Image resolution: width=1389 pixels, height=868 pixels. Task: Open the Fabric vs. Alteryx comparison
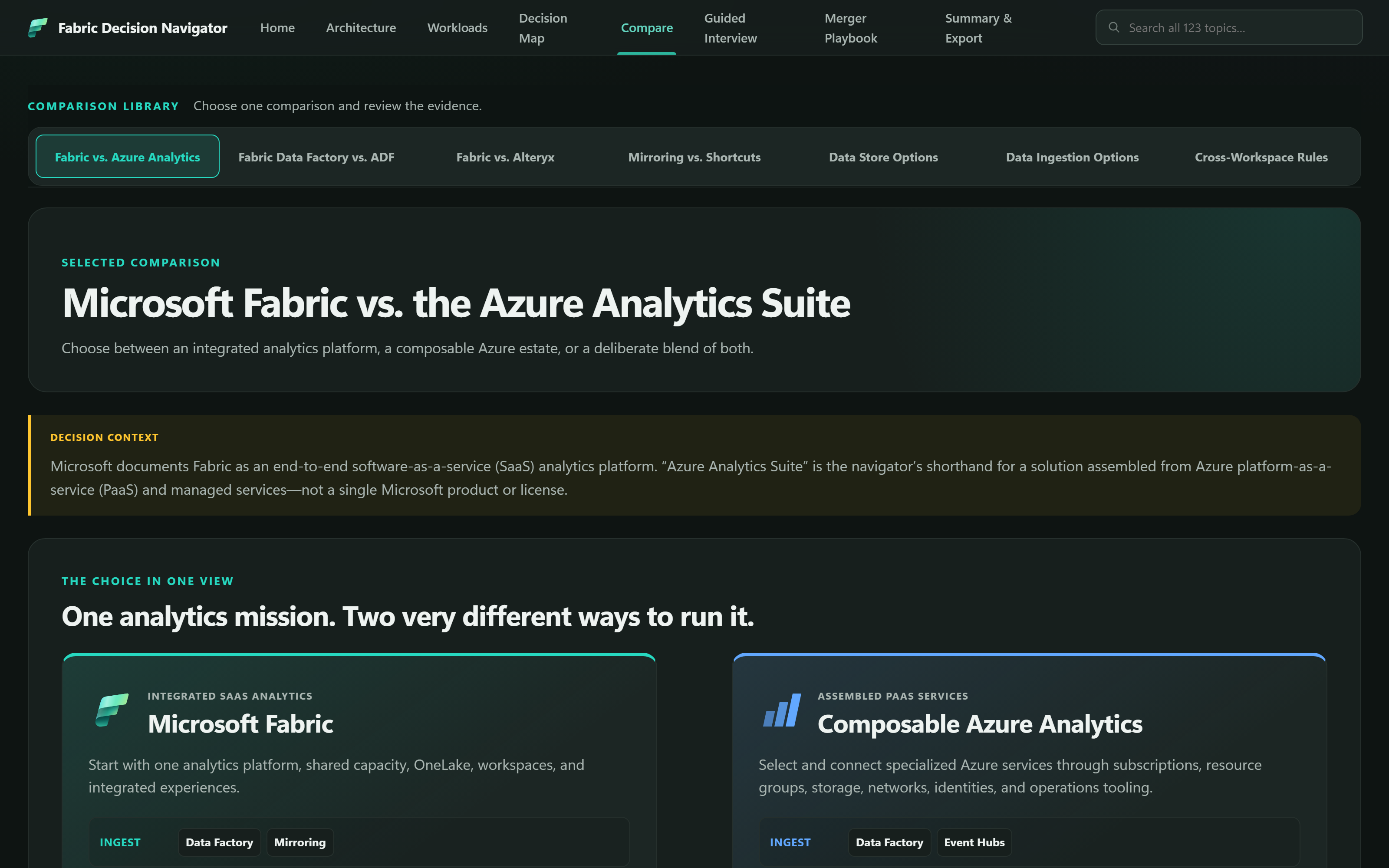tap(505, 157)
